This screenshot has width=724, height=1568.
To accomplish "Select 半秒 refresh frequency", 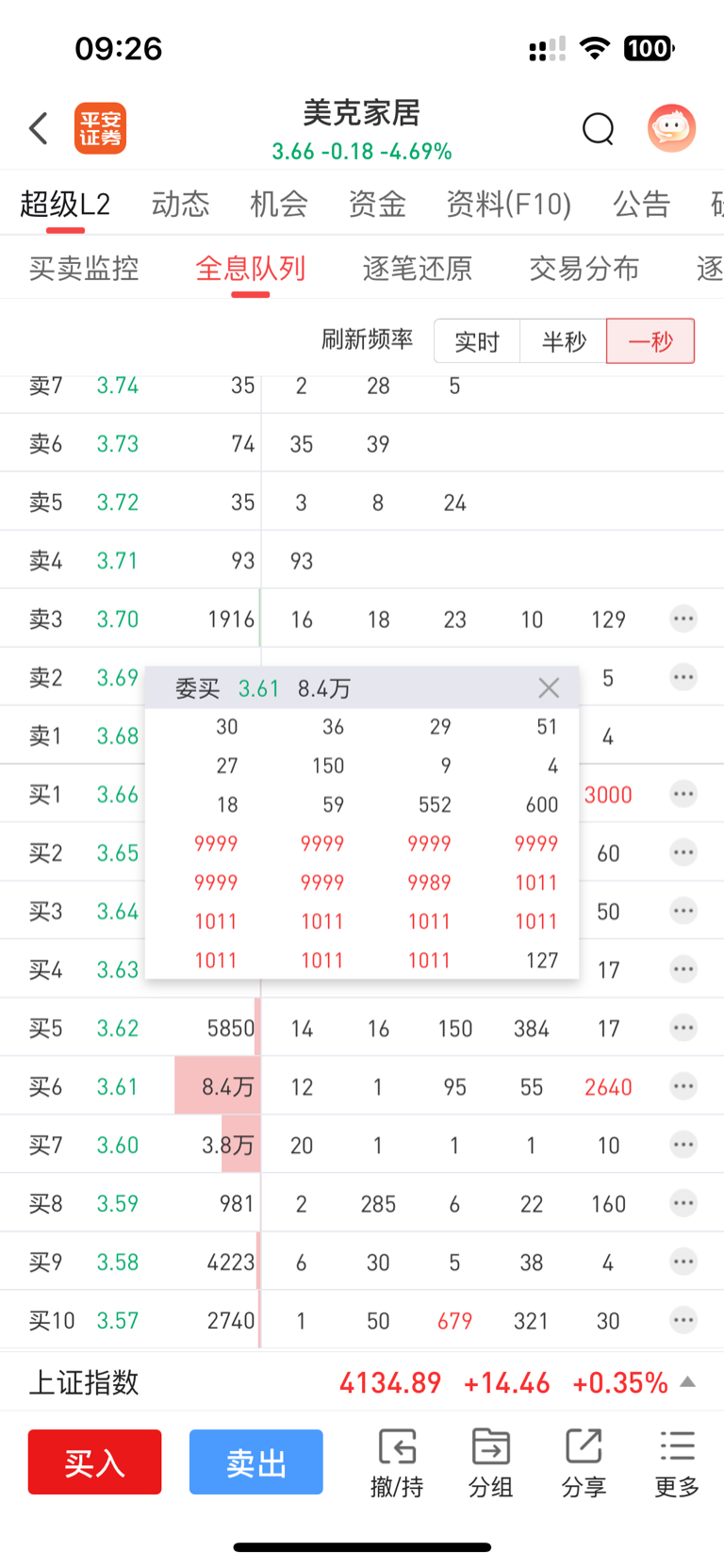I will point(564,341).
